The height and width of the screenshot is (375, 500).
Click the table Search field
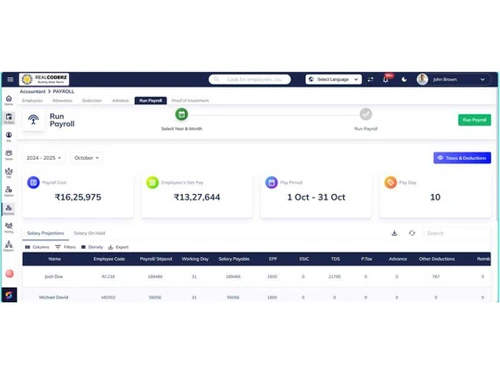click(x=457, y=233)
